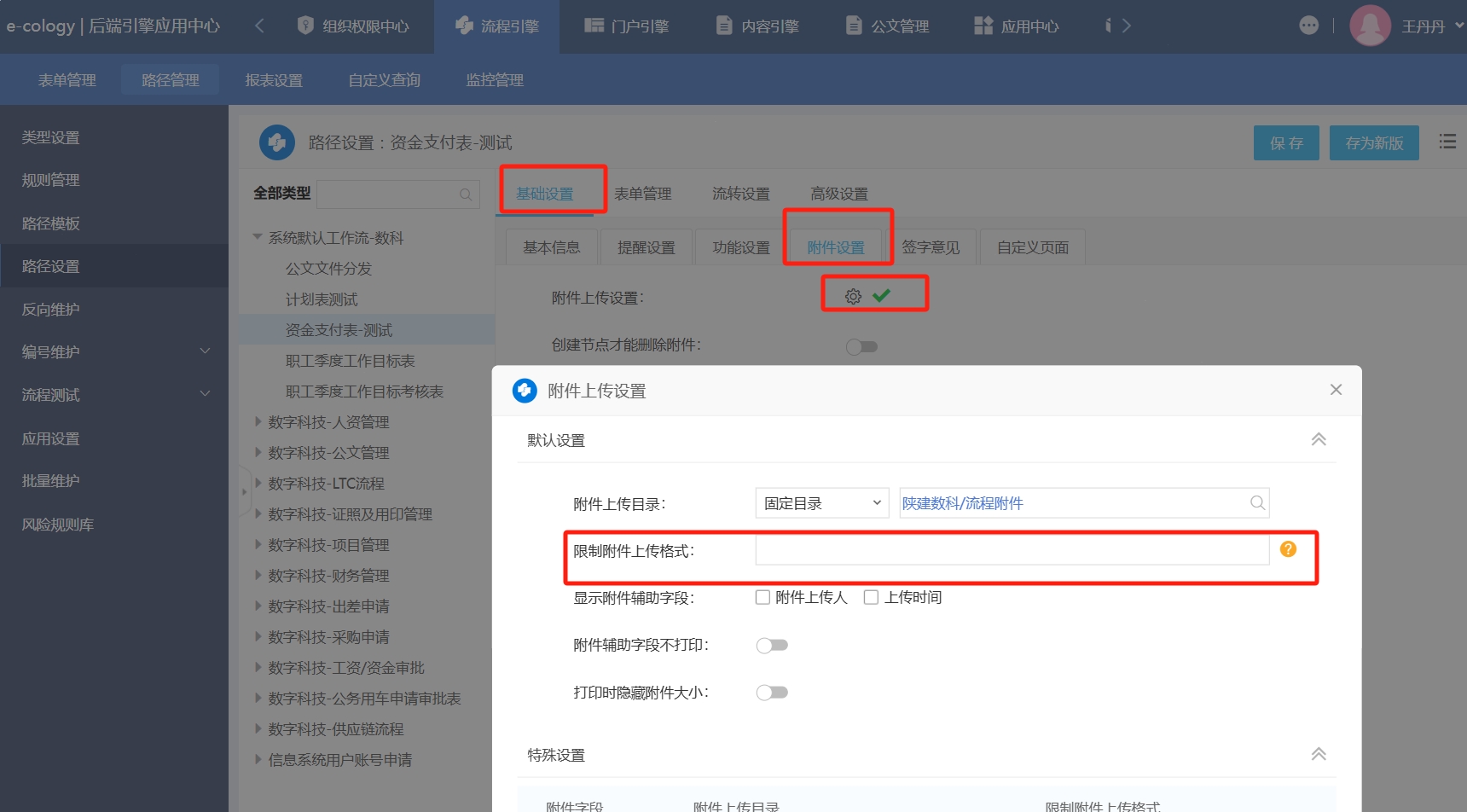Click search icon in 全部类型 filter box
Screen dimensions: 1467x812
466,194
